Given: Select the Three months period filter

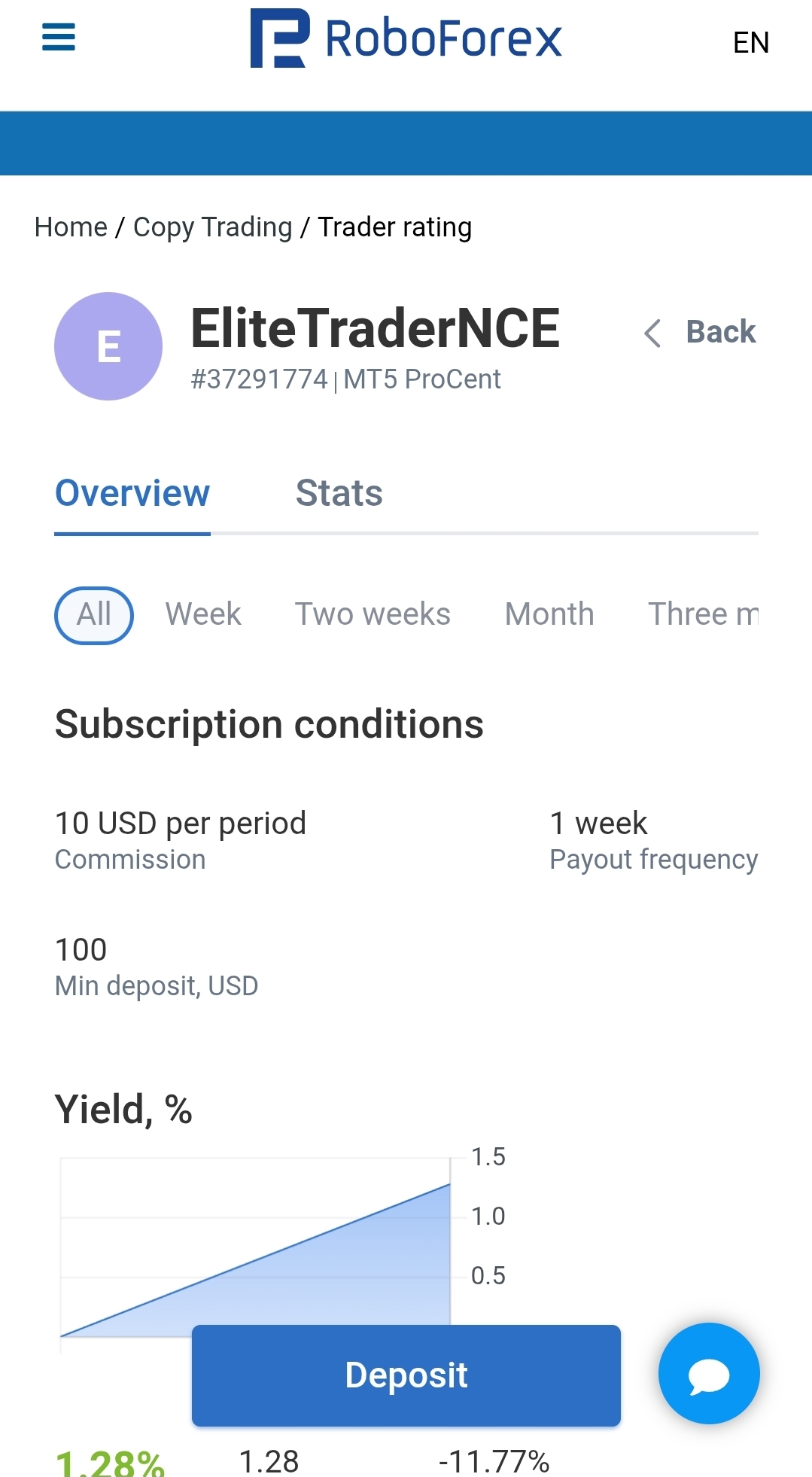Looking at the screenshot, I should point(703,614).
